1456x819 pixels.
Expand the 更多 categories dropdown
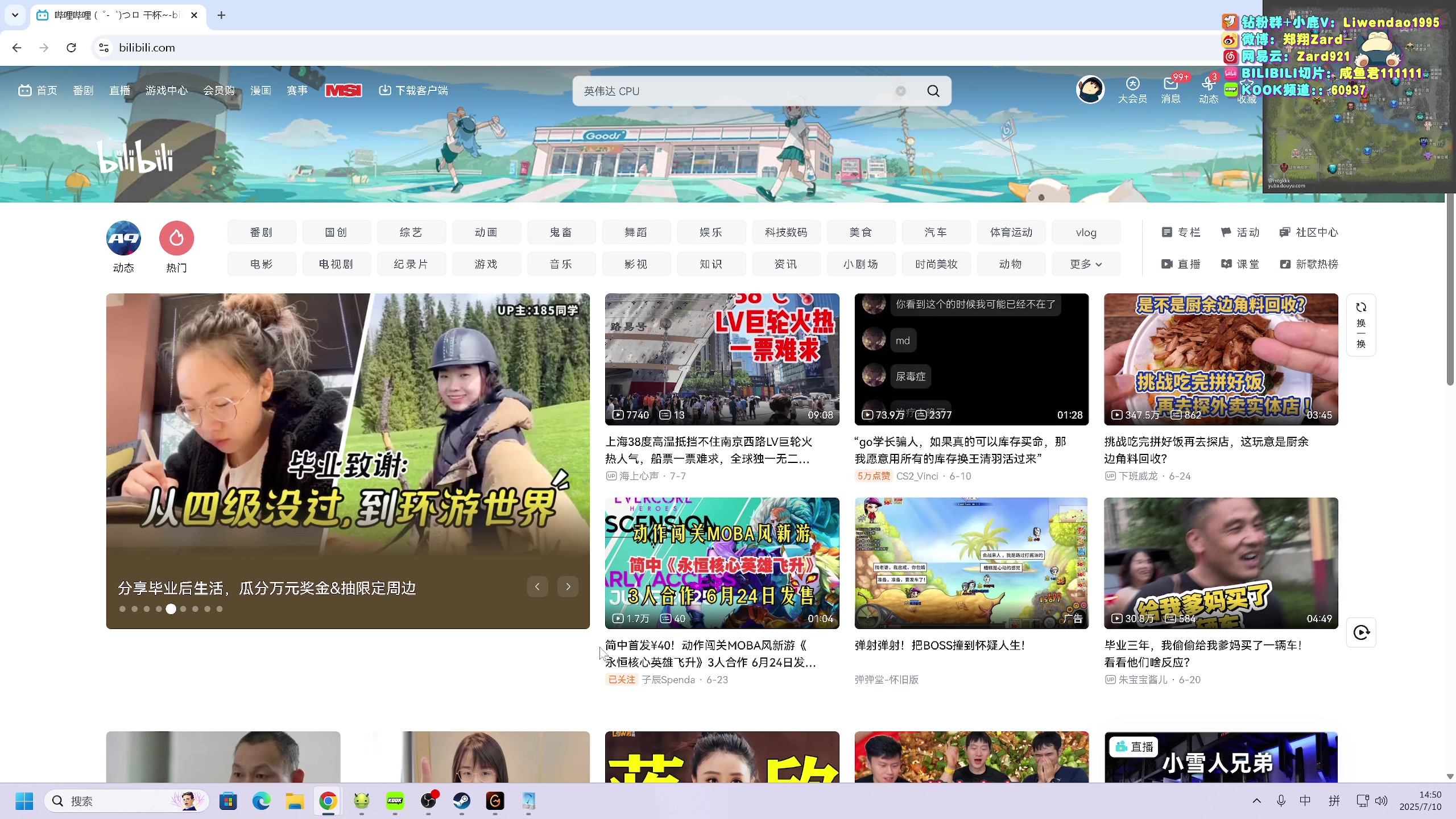coord(1086,264)
